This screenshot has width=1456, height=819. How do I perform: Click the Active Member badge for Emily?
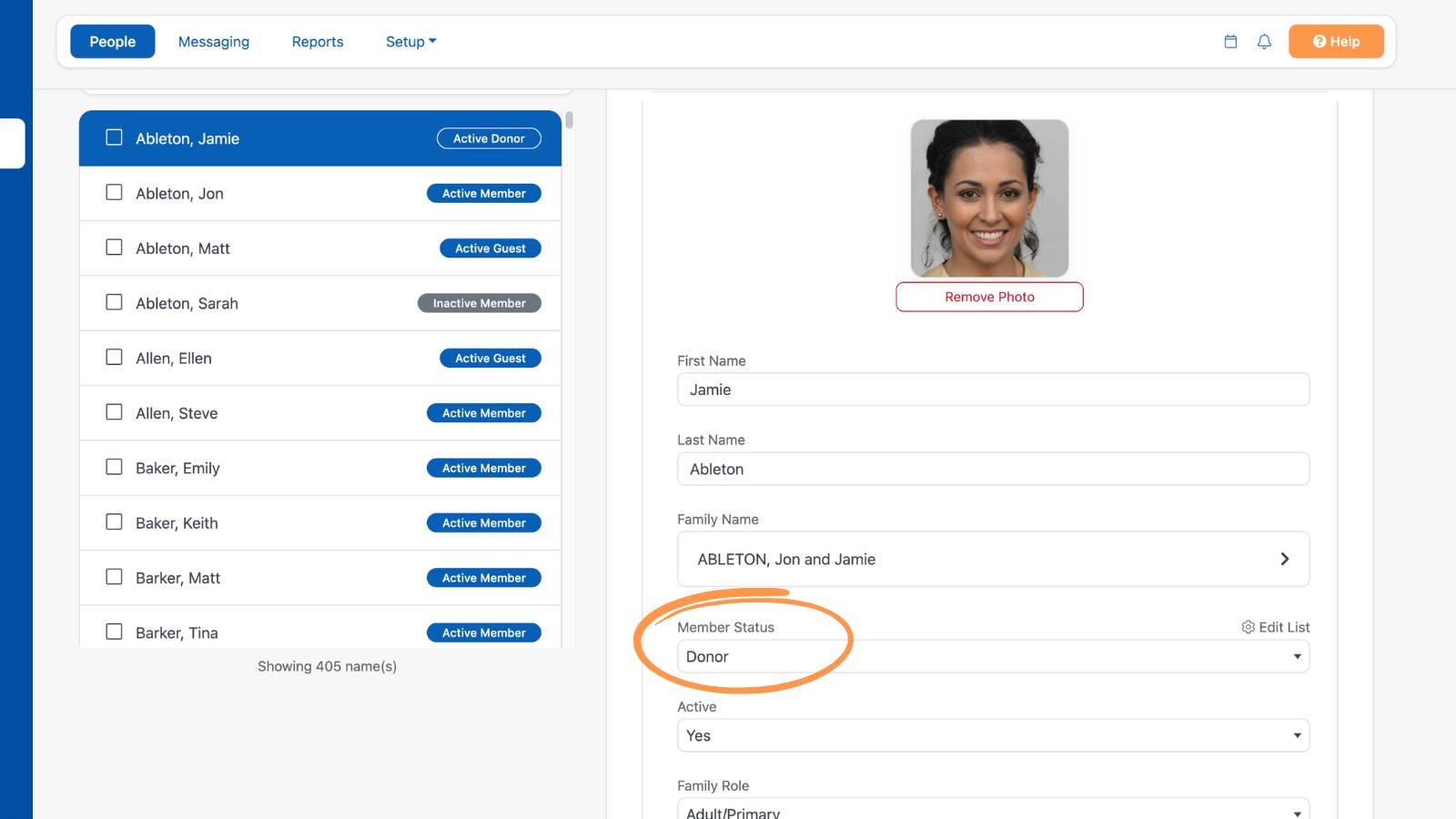point(484,468)
